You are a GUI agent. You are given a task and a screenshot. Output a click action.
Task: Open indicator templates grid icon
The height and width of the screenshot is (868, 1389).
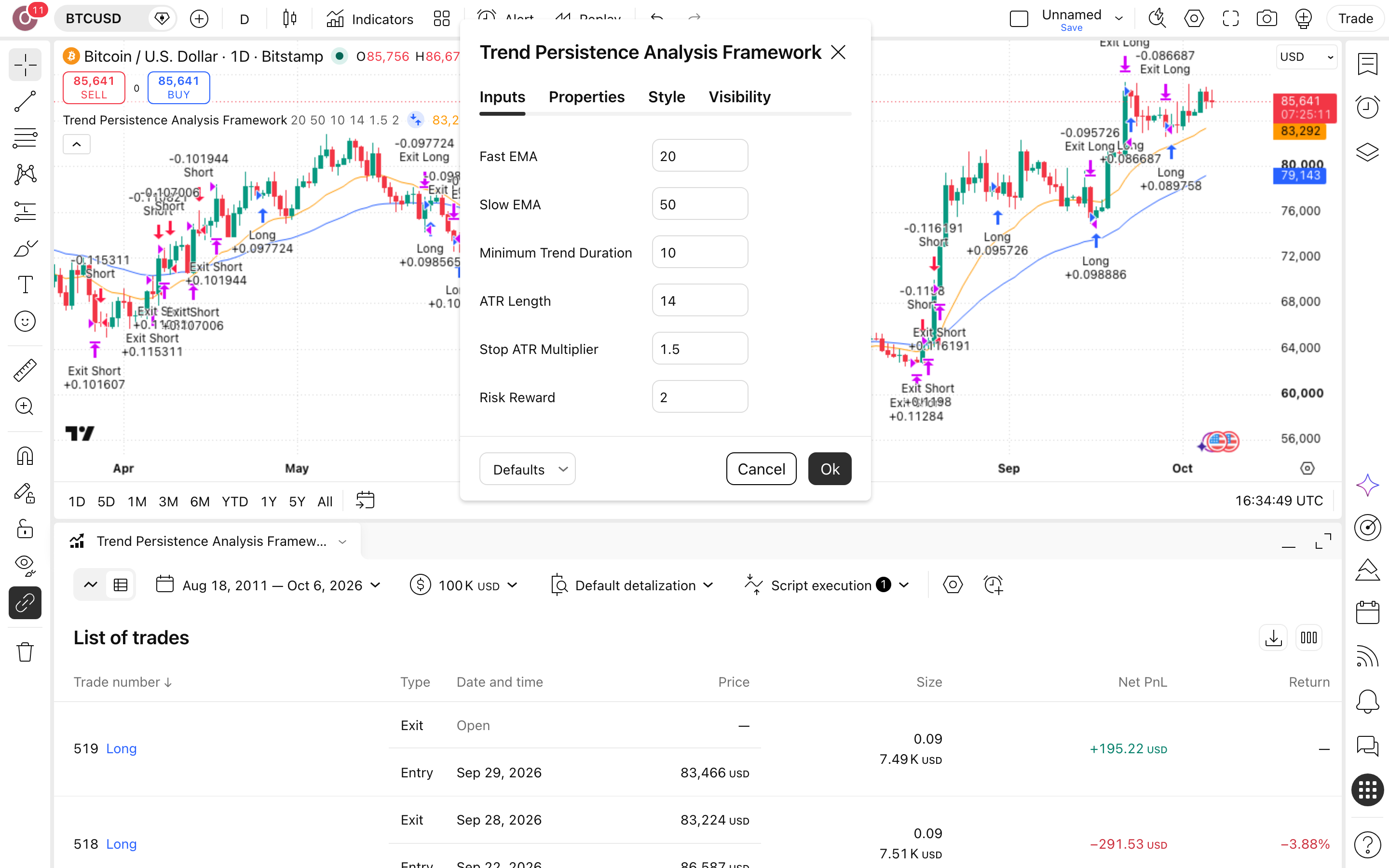(441, 19)
